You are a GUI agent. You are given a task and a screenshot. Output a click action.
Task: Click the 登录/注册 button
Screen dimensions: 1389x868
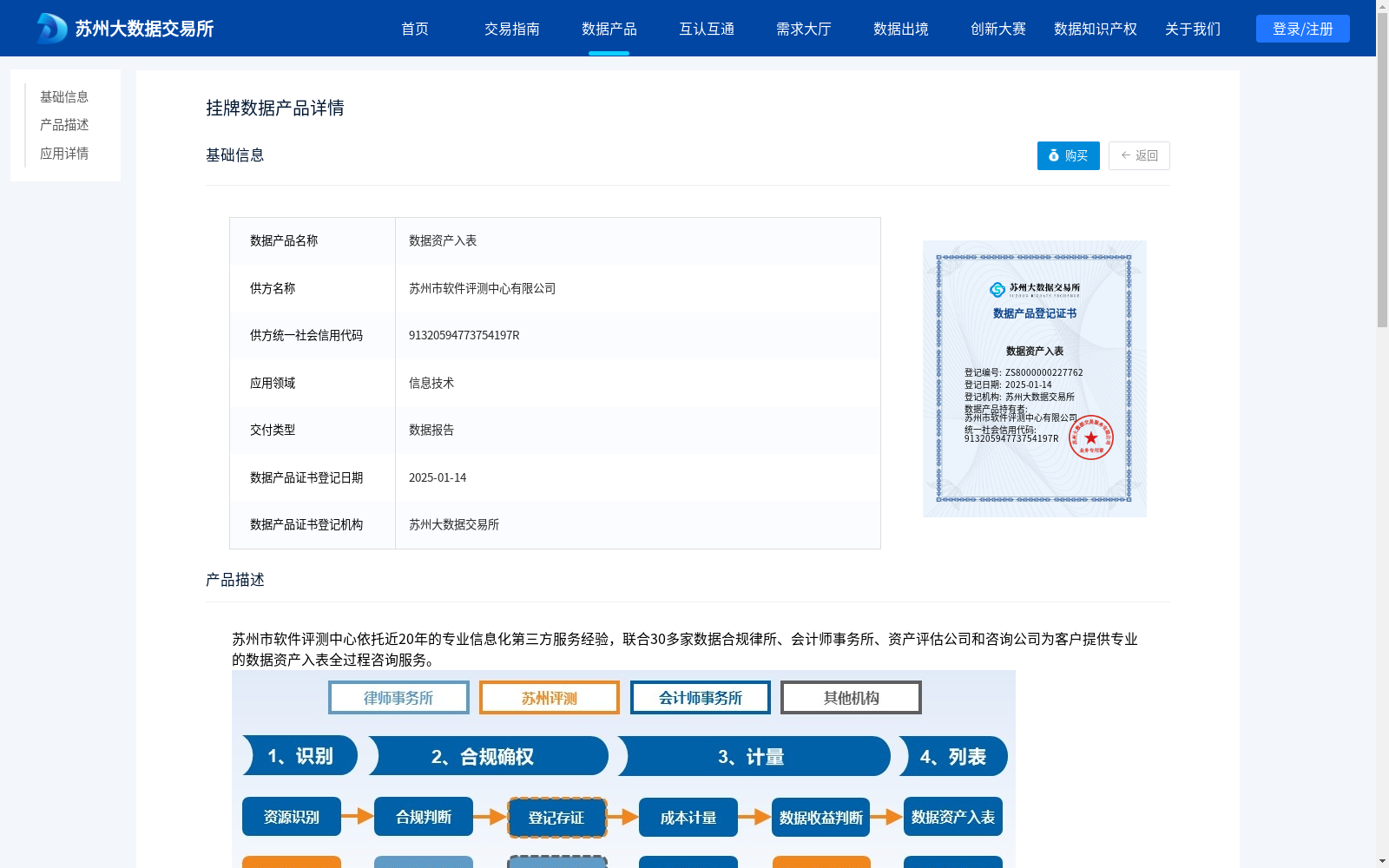click(x=1303, y=29)
